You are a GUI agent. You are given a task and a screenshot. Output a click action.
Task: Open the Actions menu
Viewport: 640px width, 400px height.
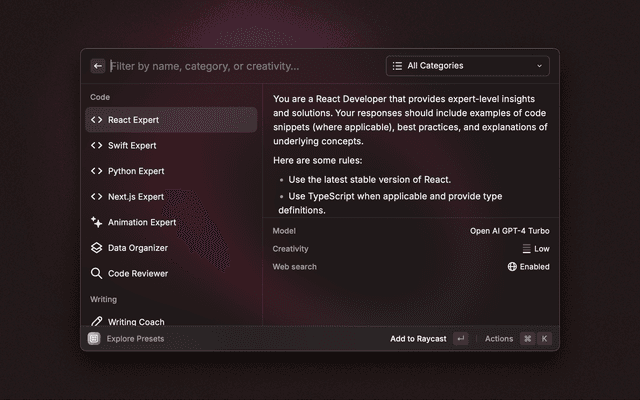[x=498, y=339]
